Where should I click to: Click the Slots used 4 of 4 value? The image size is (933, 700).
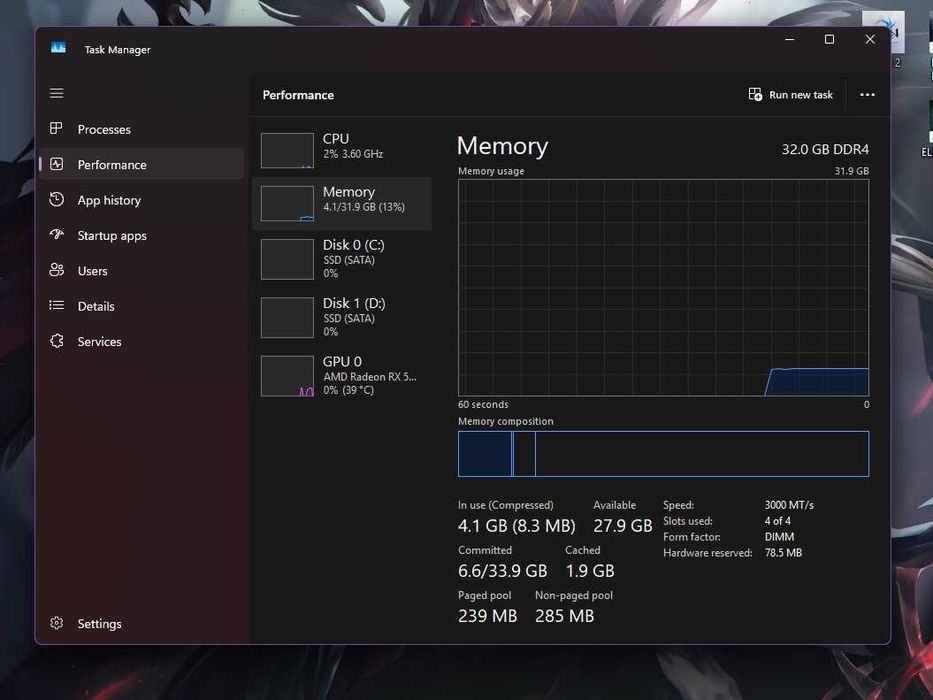tap(778, 521)
